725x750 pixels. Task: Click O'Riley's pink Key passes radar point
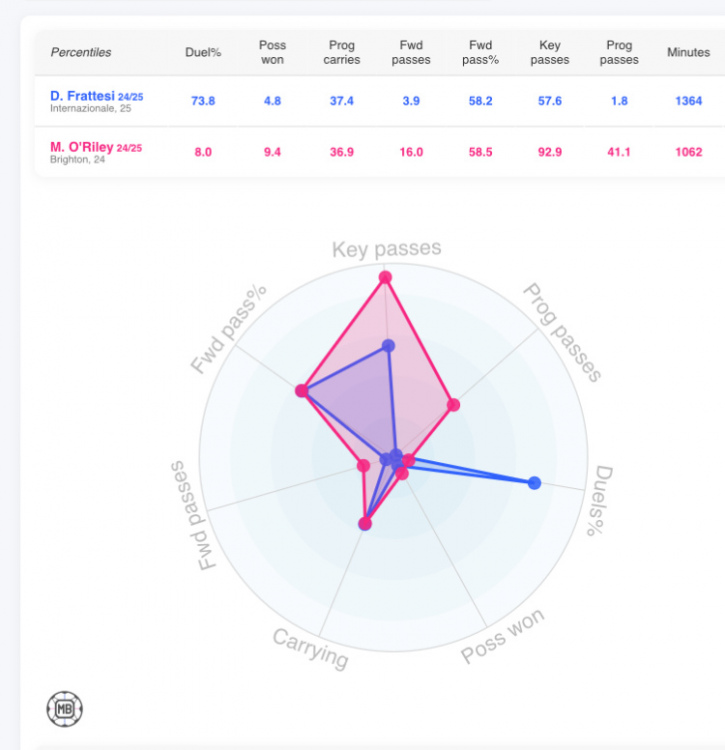(385, 277)
